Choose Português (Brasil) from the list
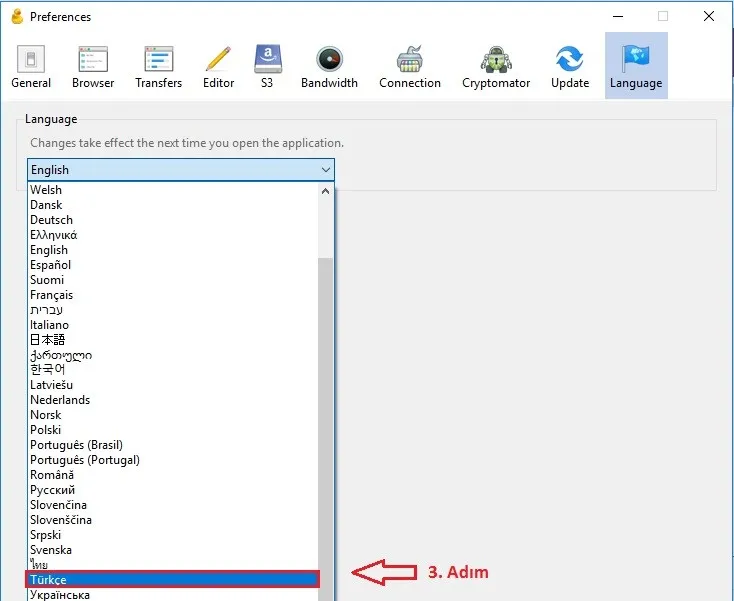The image size is (734, 601). click(173, 445)
